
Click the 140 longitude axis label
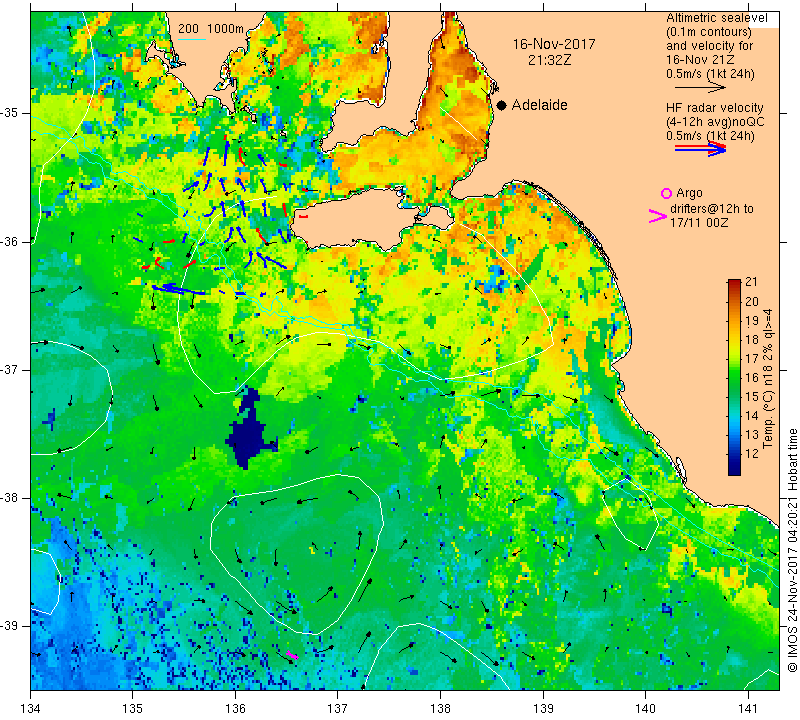pos(645,709)
